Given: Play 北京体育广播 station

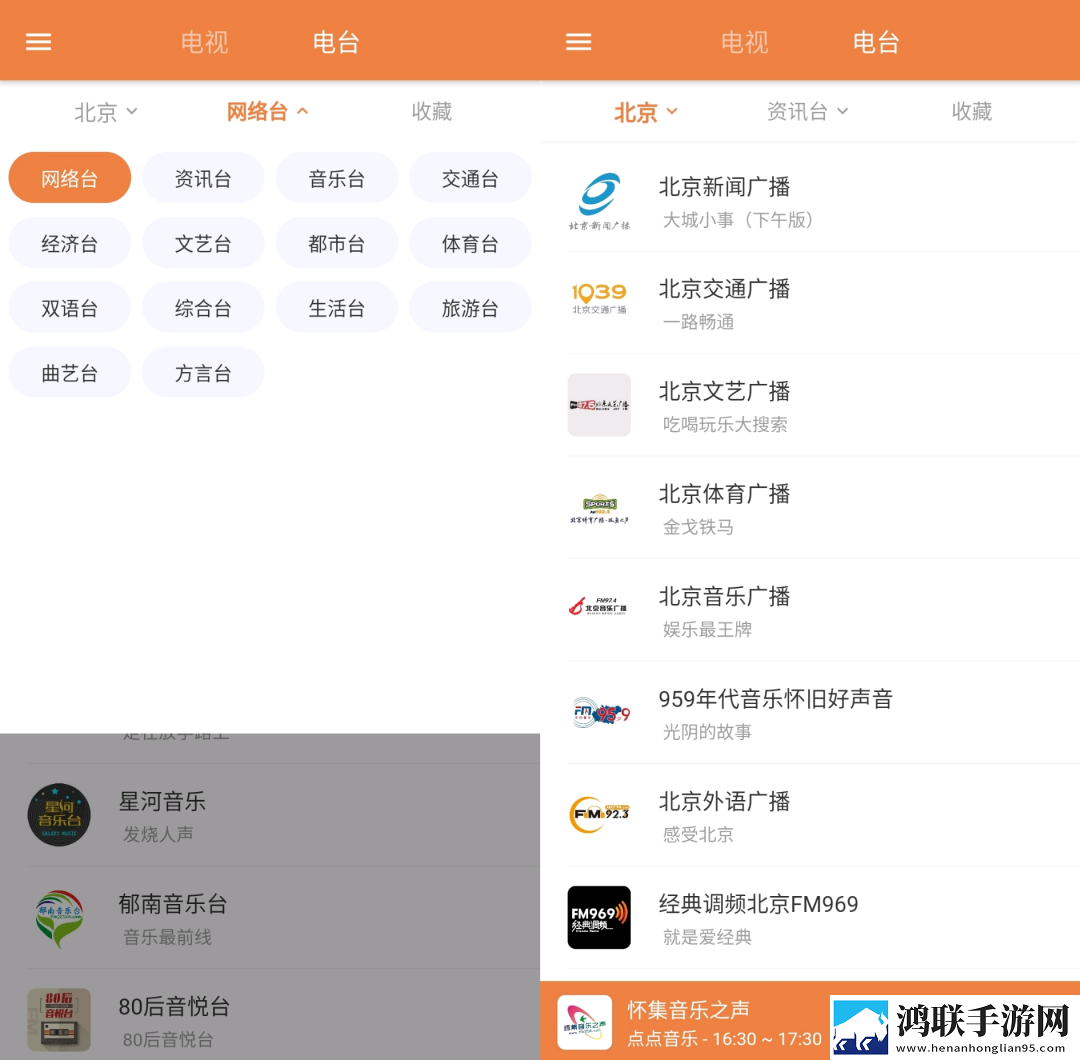Looking at the screenshot, I should pos(810,508).
